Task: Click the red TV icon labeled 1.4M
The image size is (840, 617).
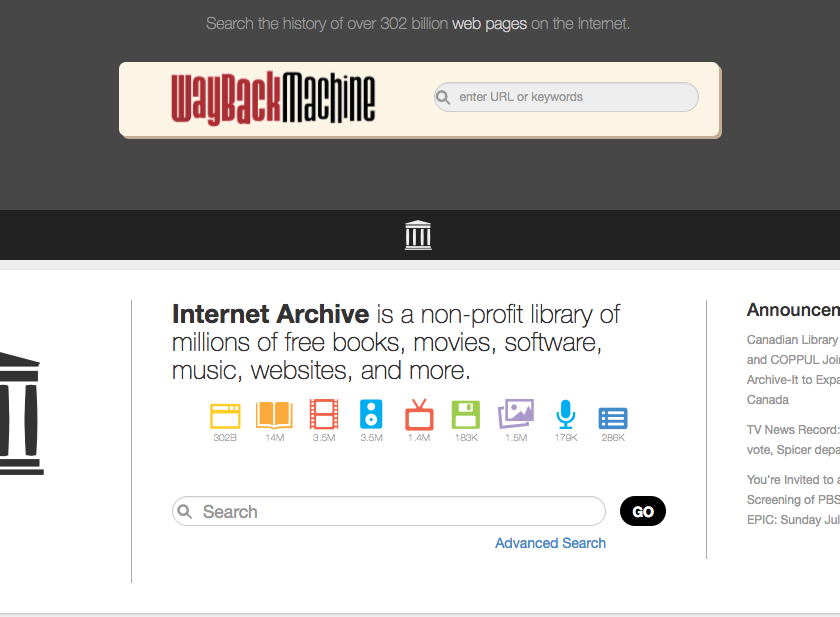Action: point(419,415)
